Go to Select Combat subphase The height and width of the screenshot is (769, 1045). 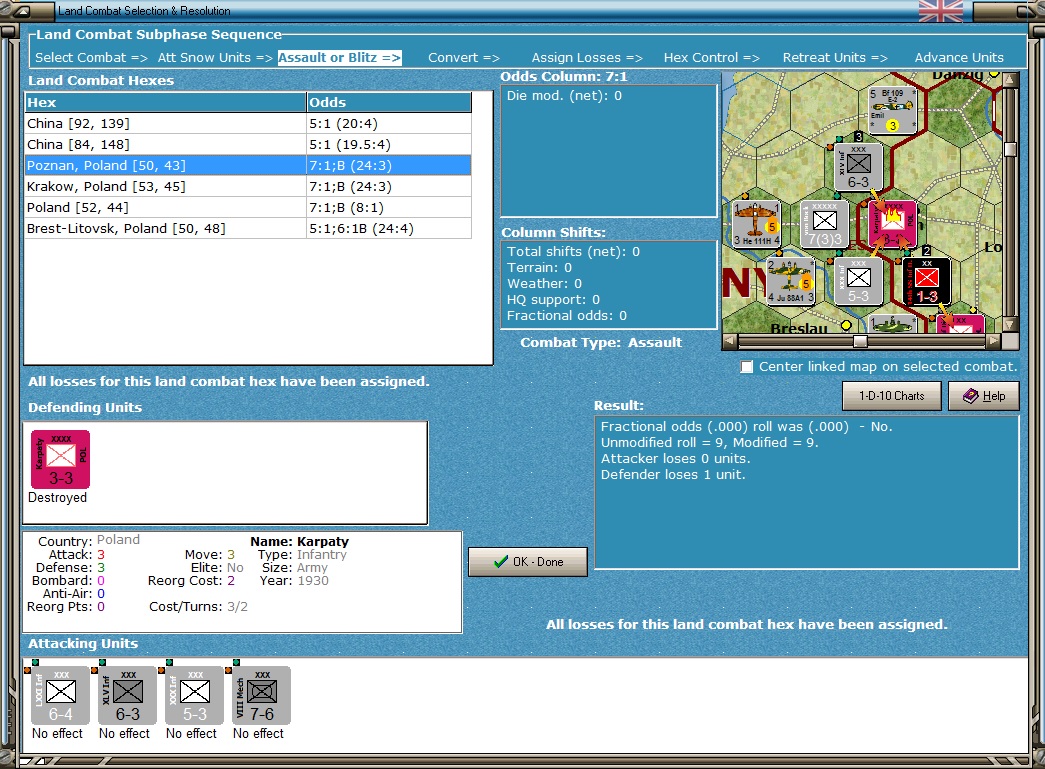pos(91,58)
